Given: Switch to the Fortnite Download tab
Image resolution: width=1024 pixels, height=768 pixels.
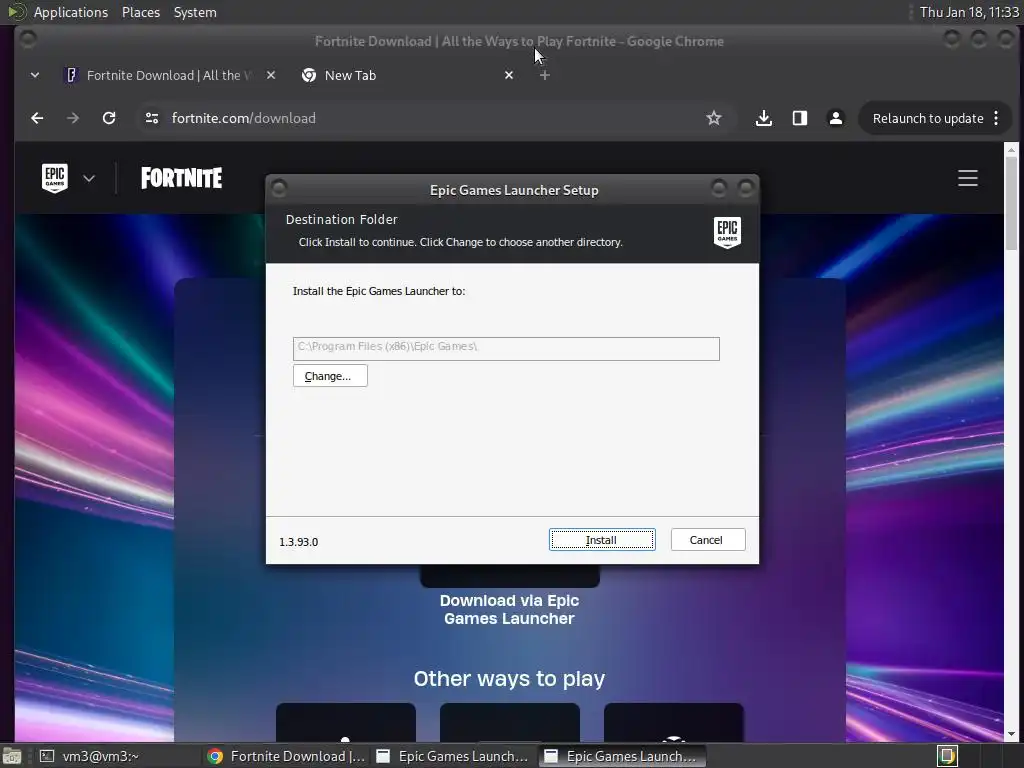Looking at the screenshot, I should (x=168, y=75).
